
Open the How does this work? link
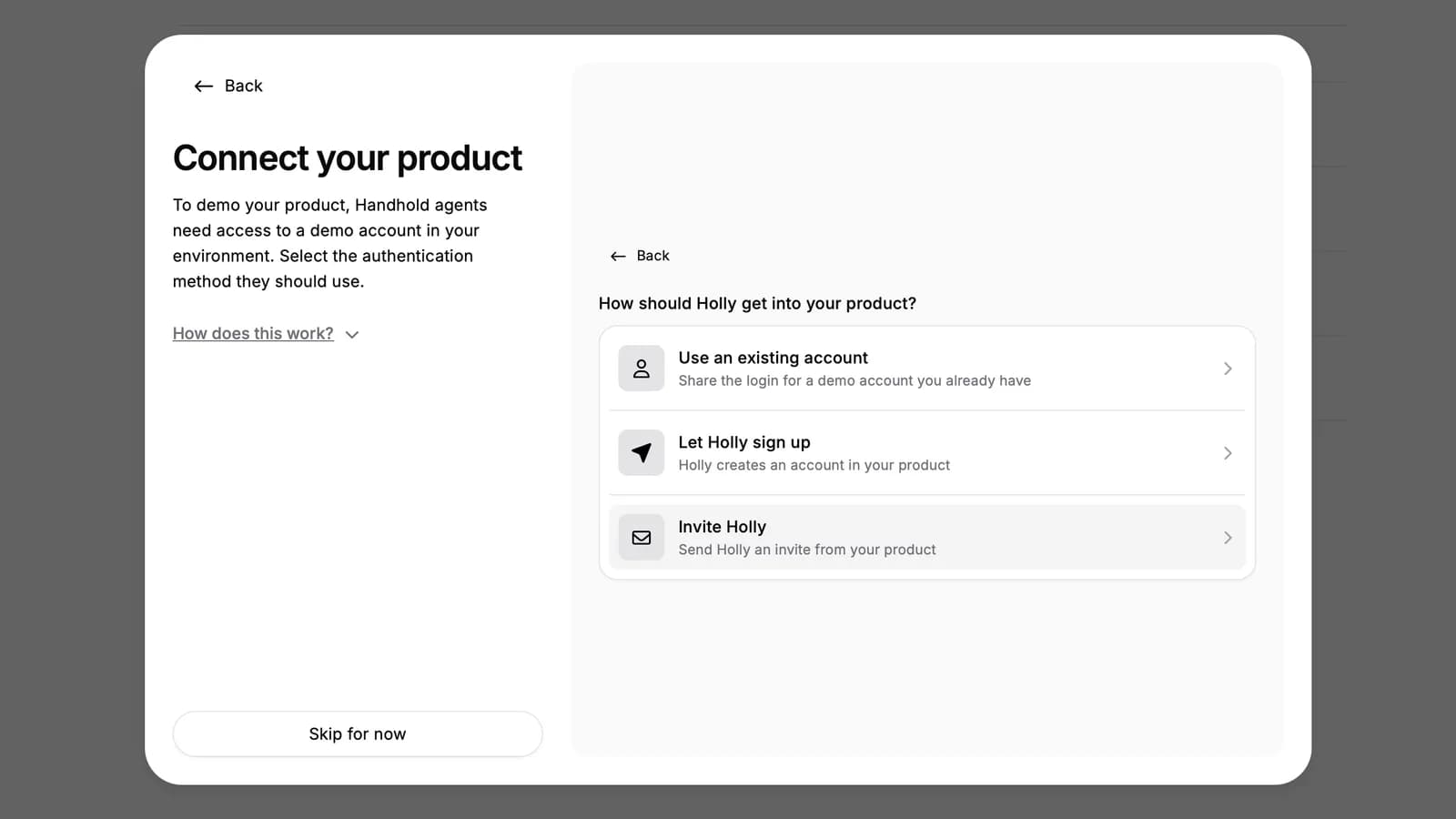coord(253,334)
